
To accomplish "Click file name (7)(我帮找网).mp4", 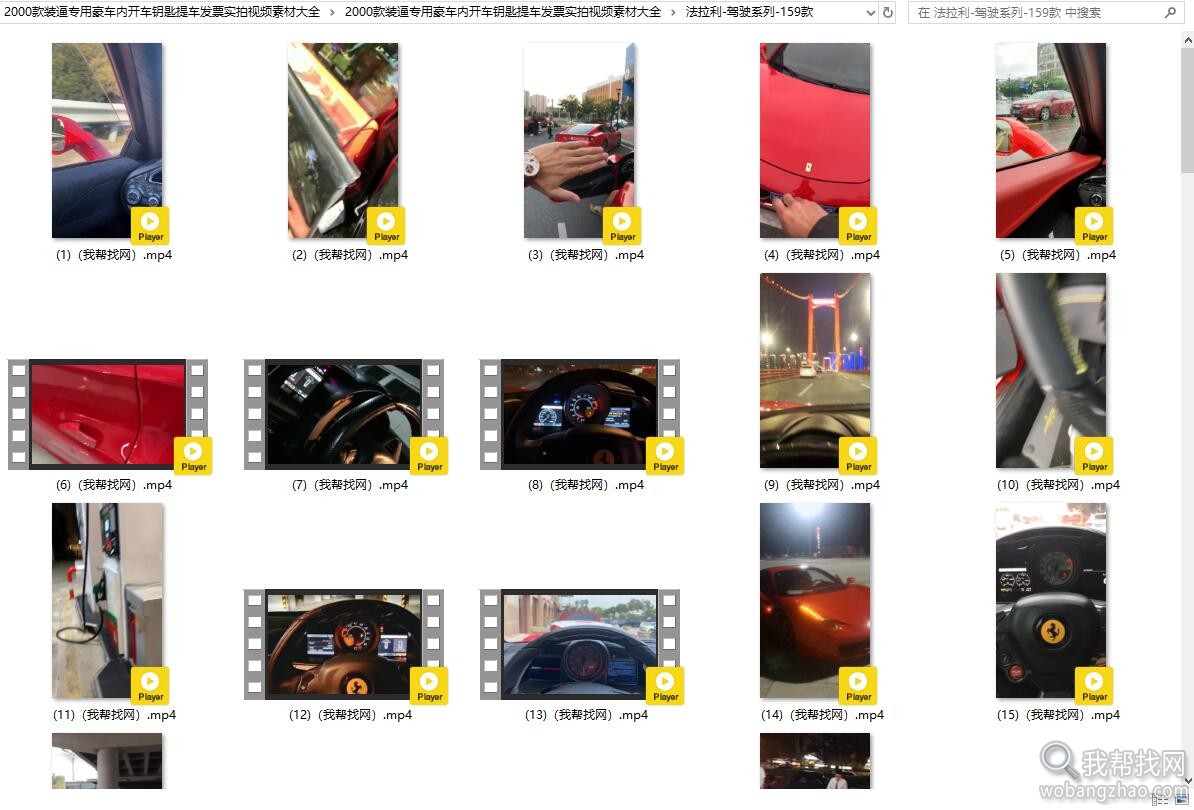I will tap(350, 485).
